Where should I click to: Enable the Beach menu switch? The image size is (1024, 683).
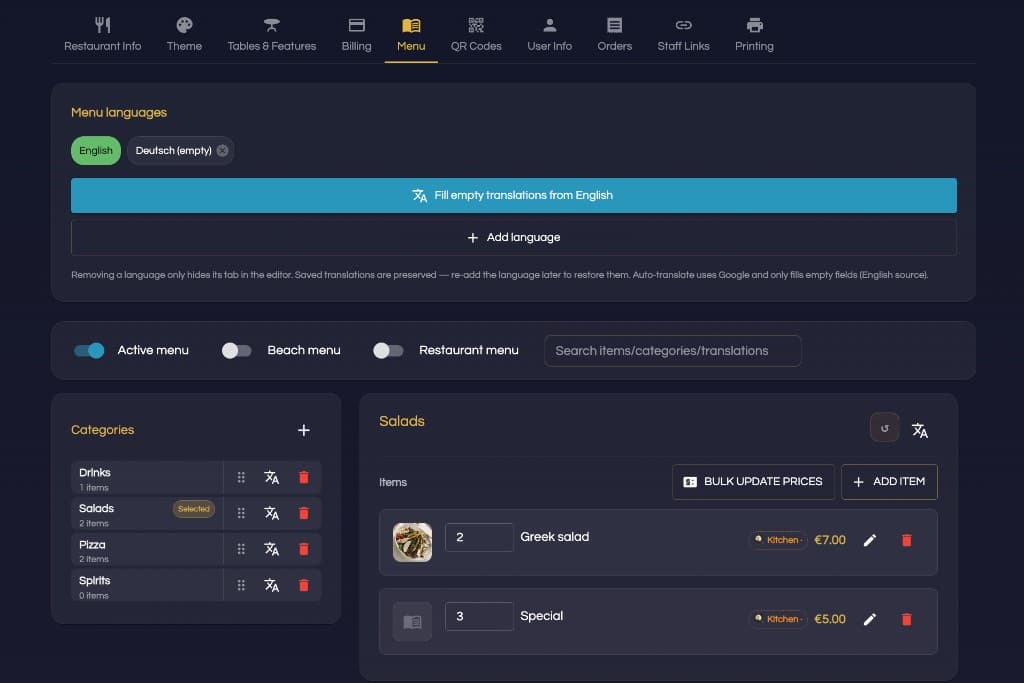236,351
